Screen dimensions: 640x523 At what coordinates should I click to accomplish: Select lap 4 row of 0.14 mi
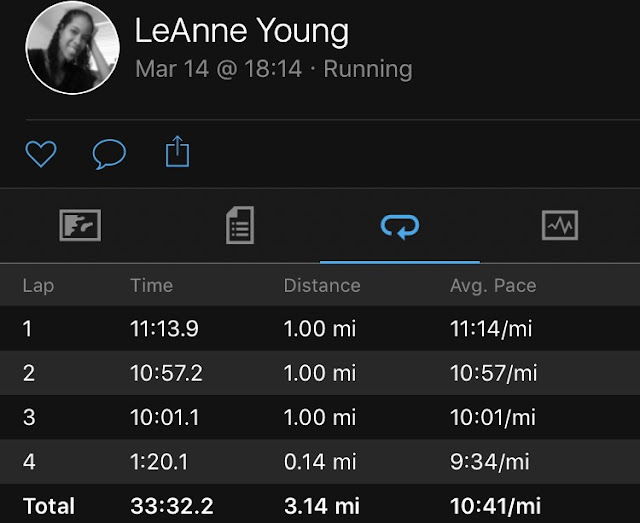coord(320,461)
